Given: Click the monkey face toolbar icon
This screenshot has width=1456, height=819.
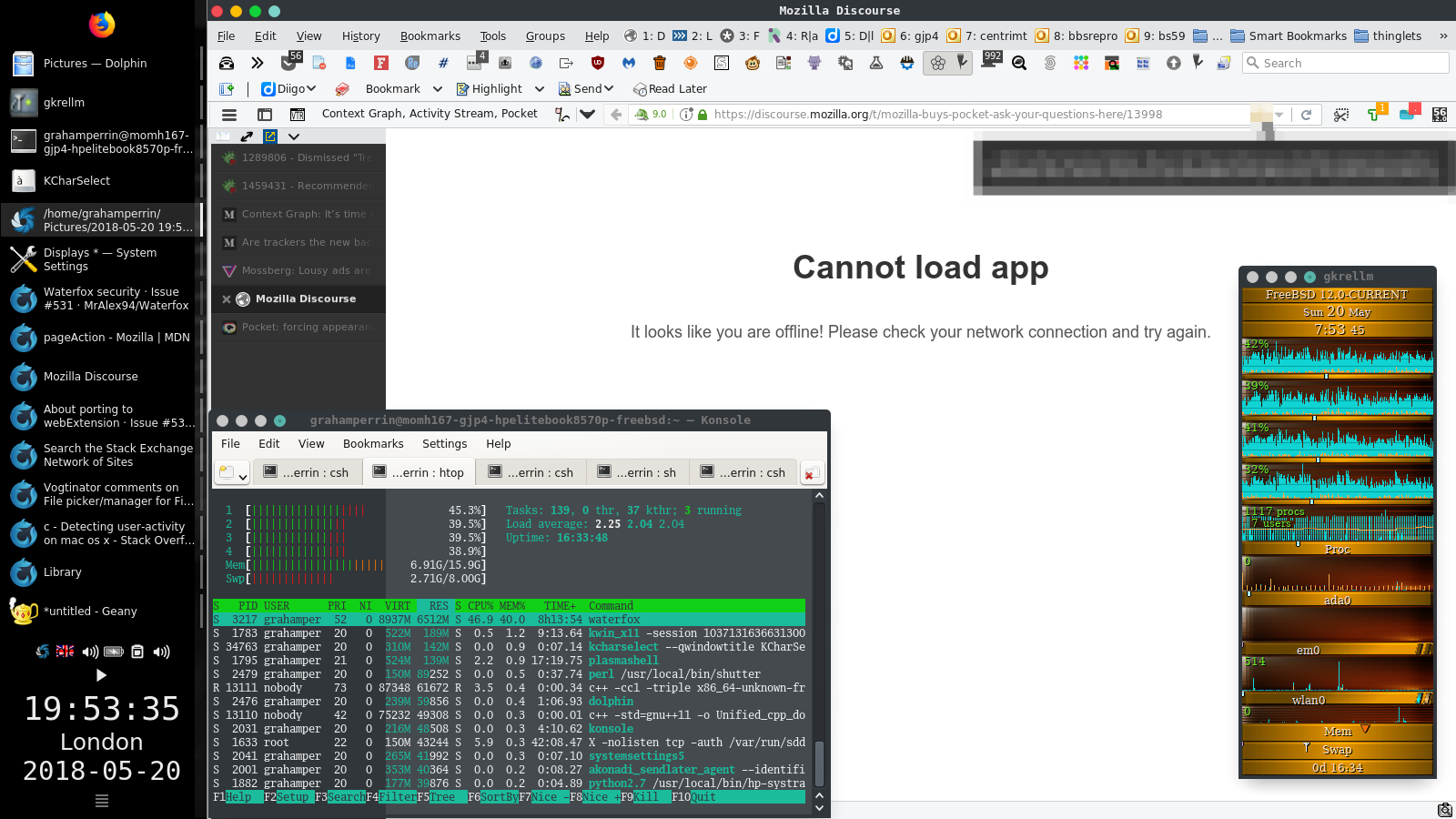Looking at the screenshot, I should [x=753, y=63].
